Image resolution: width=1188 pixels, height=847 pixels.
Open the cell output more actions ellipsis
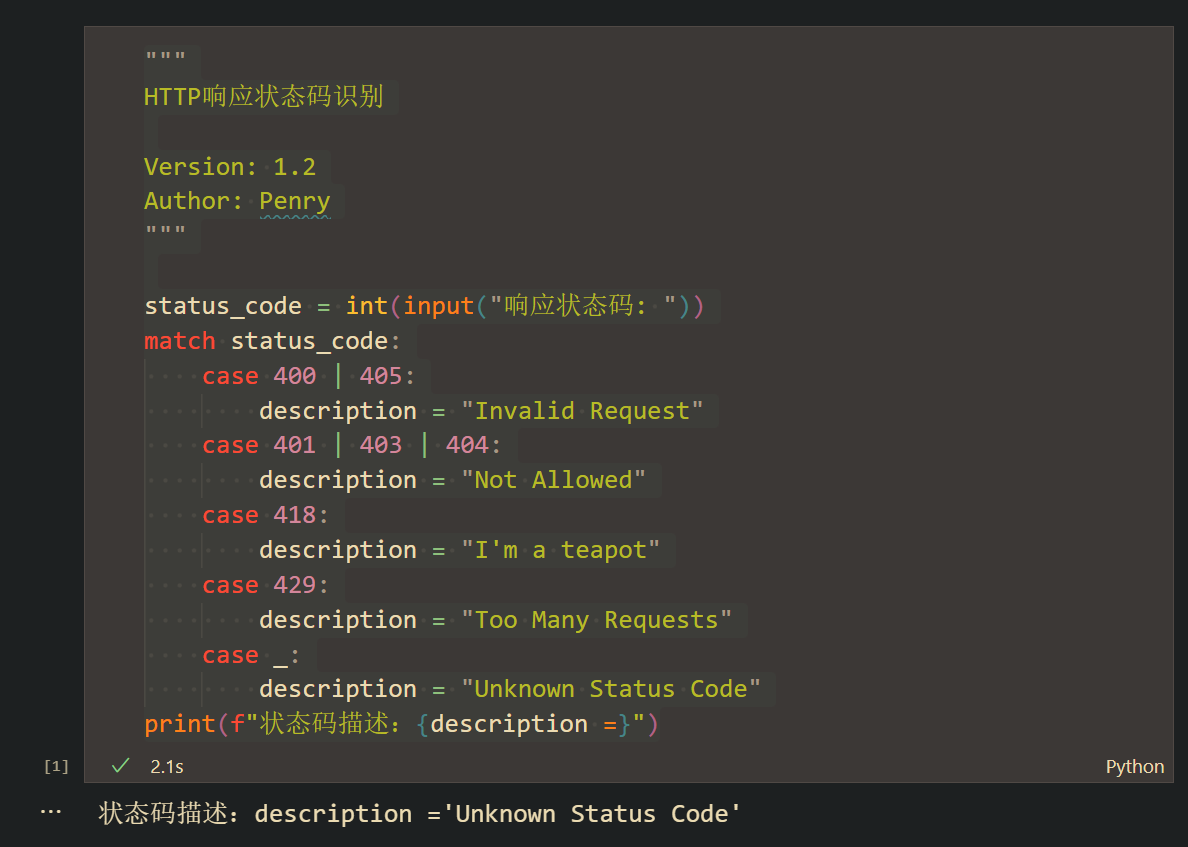[50, 812]
